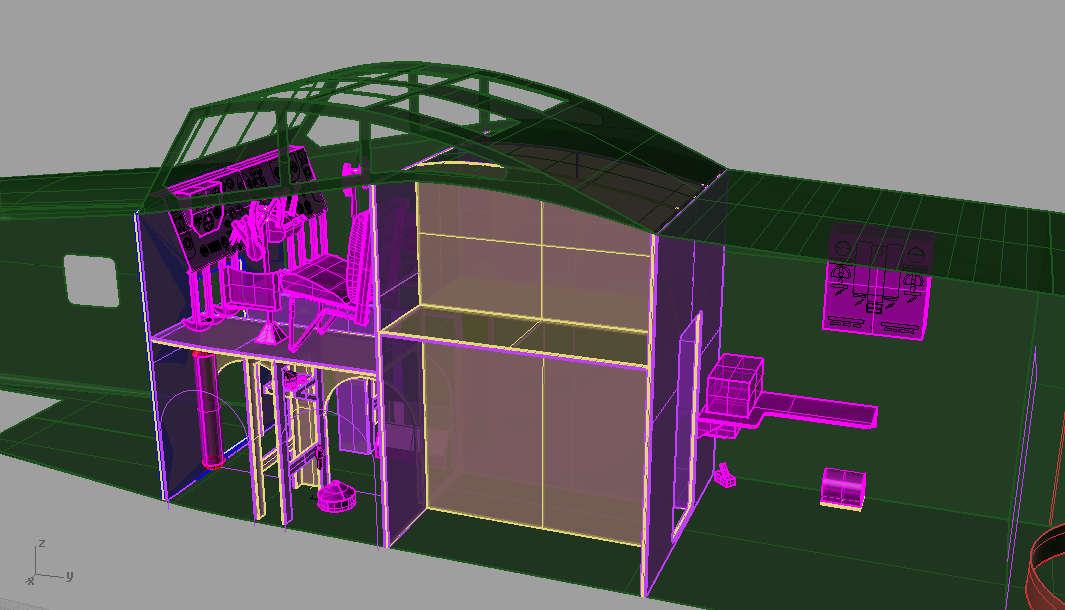Select the small magenta box on cabin floor
This screenshot has height=610, width=1065.
tap(842, 488)
